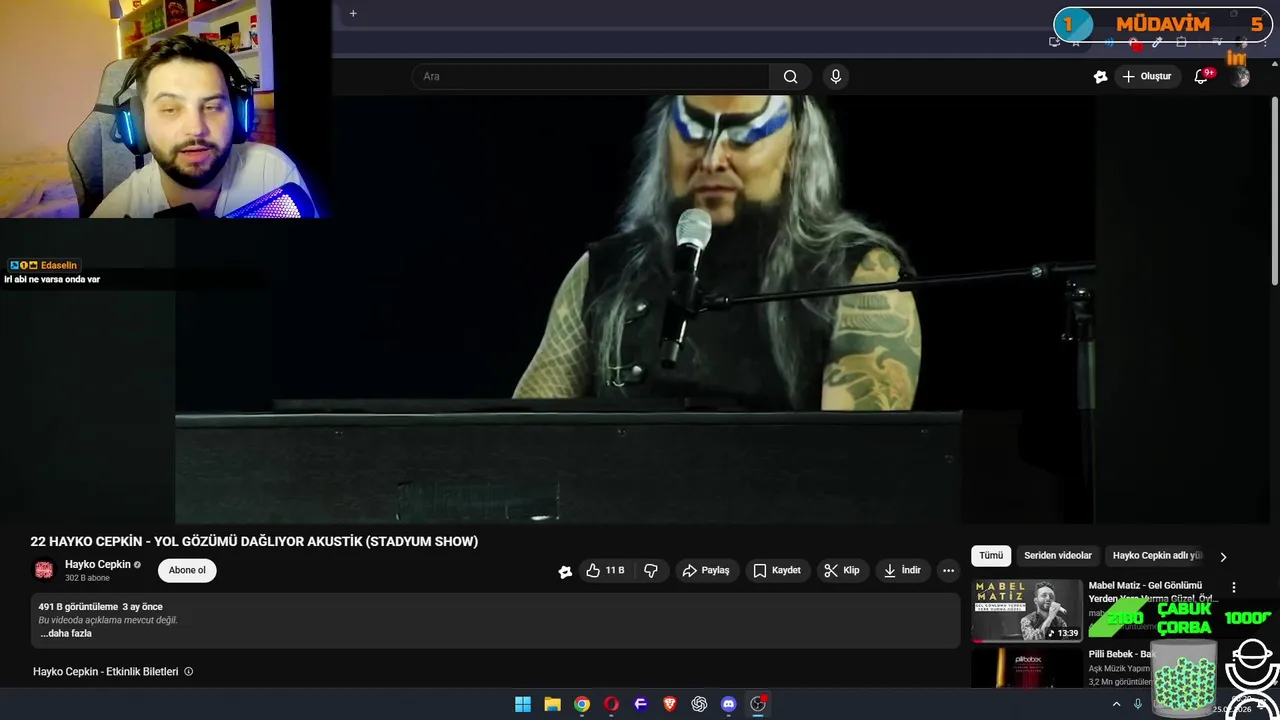Open the YouTube account avatar menu
This screenshot has height=720, width=1280.
pyautogui.click(x=1241, y=77)
